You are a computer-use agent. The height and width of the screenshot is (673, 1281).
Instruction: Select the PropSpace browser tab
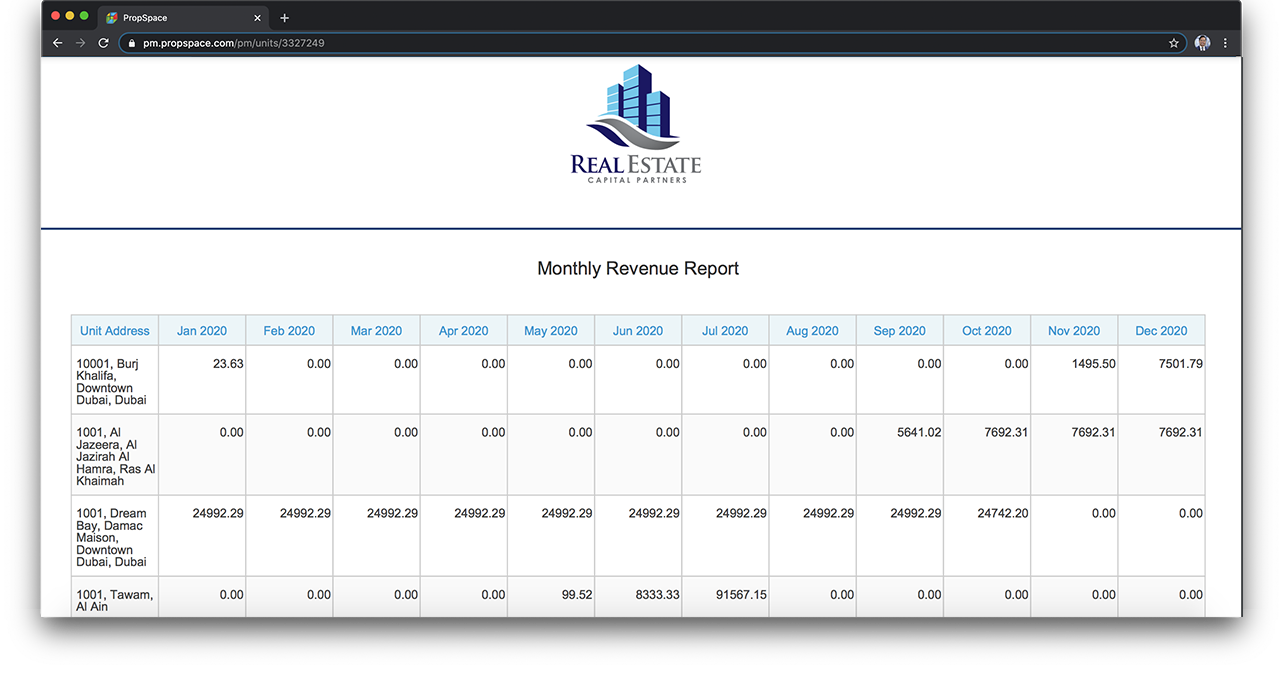tap(183, 18)
